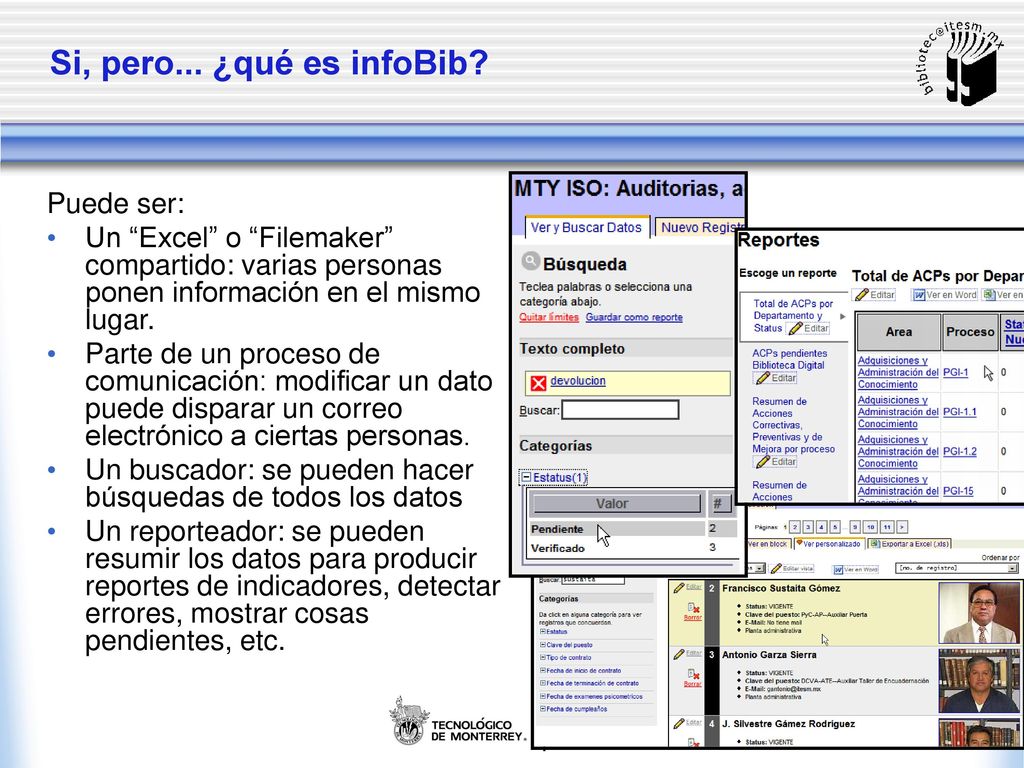The width and height of the screenshot is (1024, 768).
Task: Click Editar vista pencil button
Action: tap(792, 569)
